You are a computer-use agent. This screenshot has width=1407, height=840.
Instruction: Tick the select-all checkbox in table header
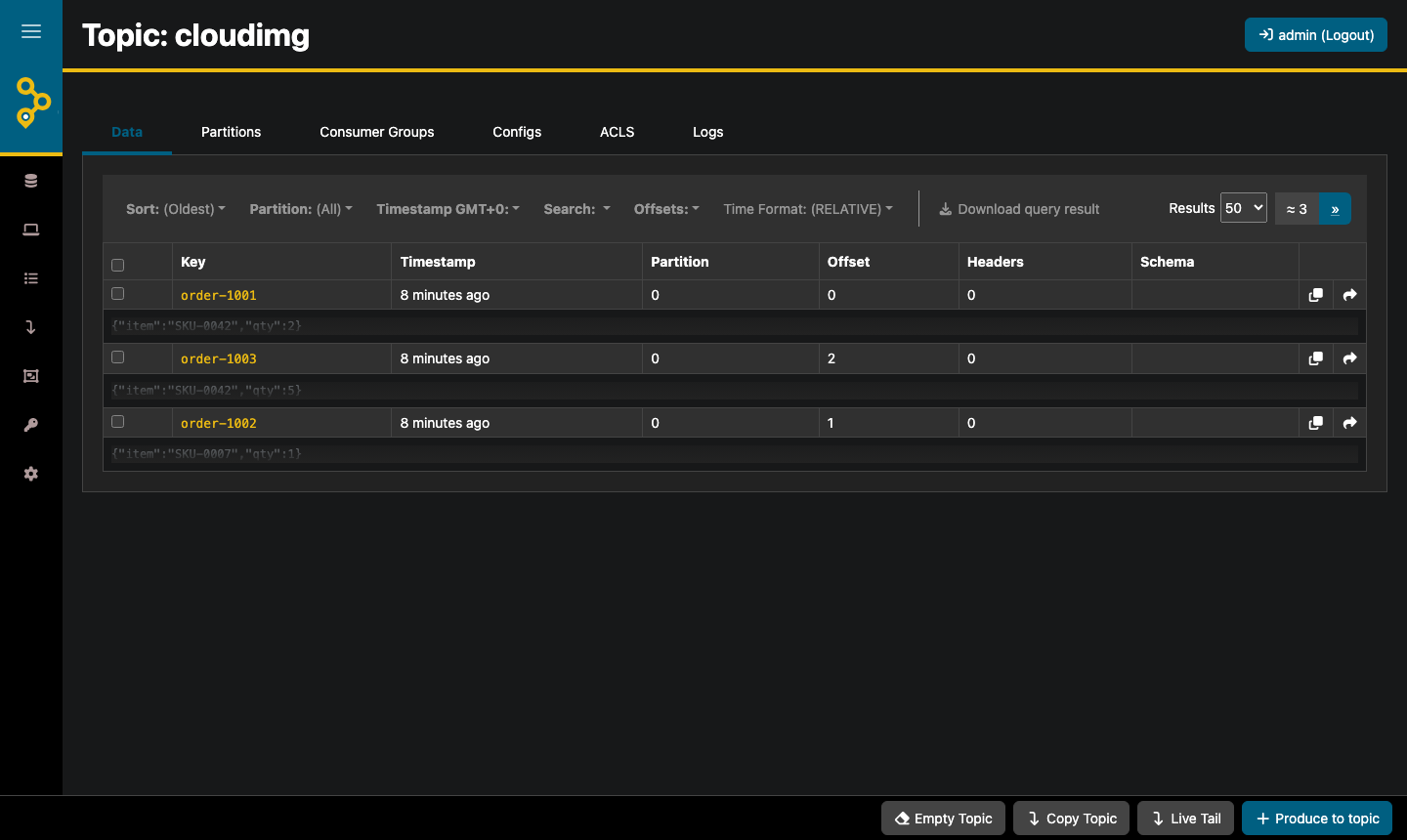tap(118, 265)
